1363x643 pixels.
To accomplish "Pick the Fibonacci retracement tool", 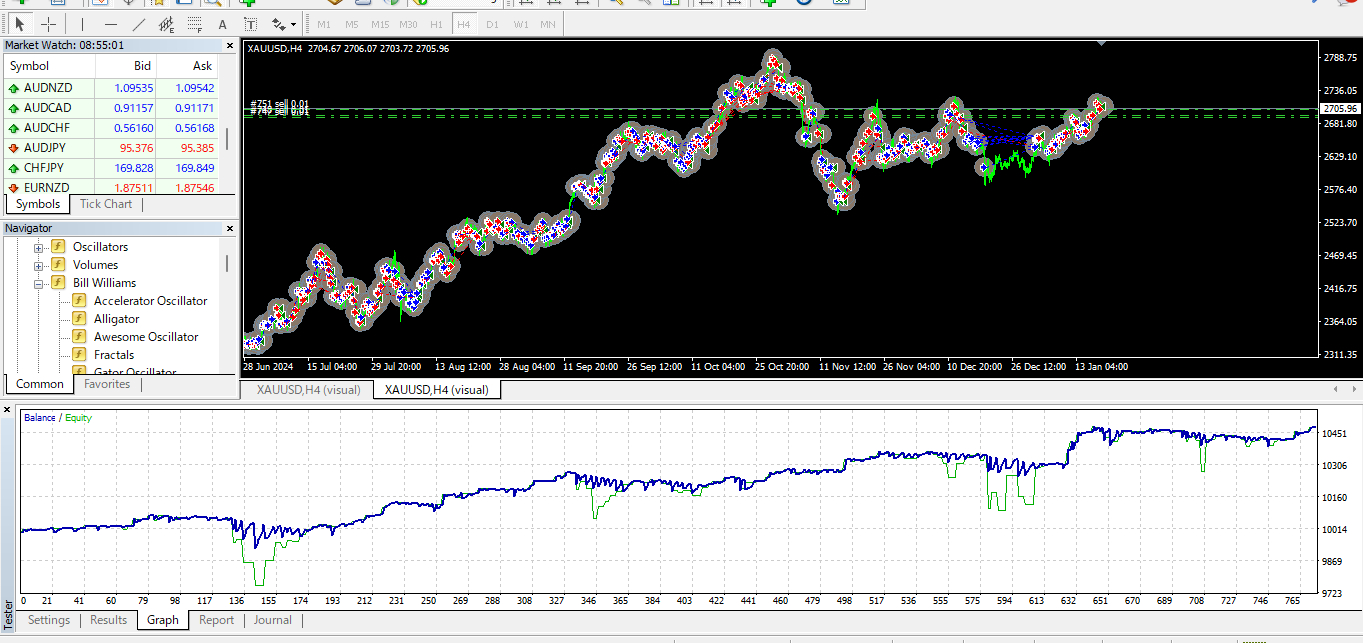I will 195,24.
